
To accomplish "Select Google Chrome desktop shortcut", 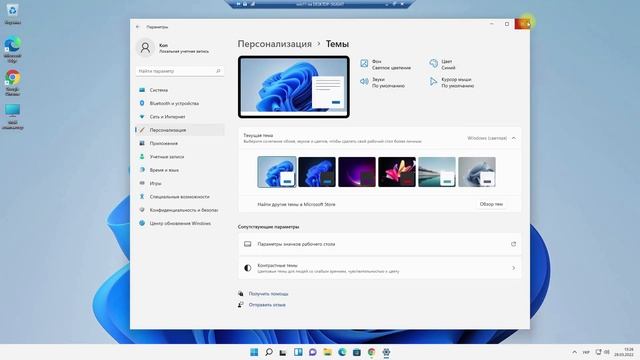I will pos(12,83).
